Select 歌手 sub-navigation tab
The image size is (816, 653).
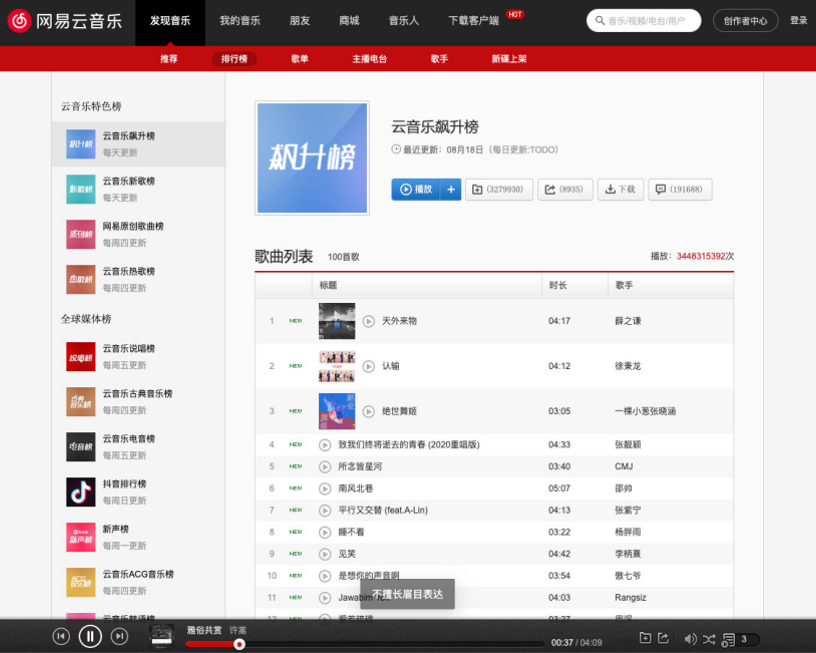(439, 59)
